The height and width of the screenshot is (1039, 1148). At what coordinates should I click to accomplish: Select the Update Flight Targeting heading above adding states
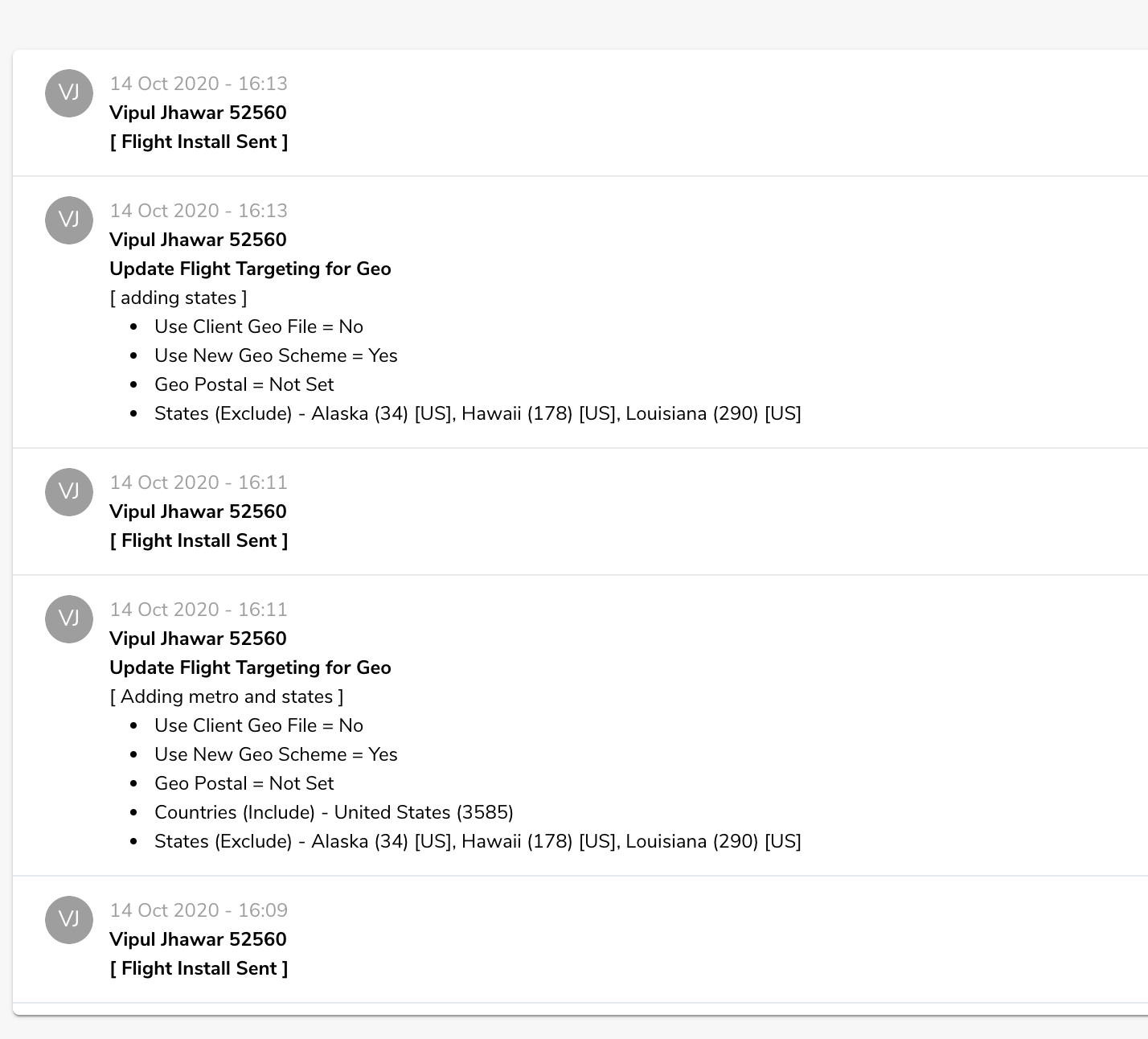[x=250, y=269]
